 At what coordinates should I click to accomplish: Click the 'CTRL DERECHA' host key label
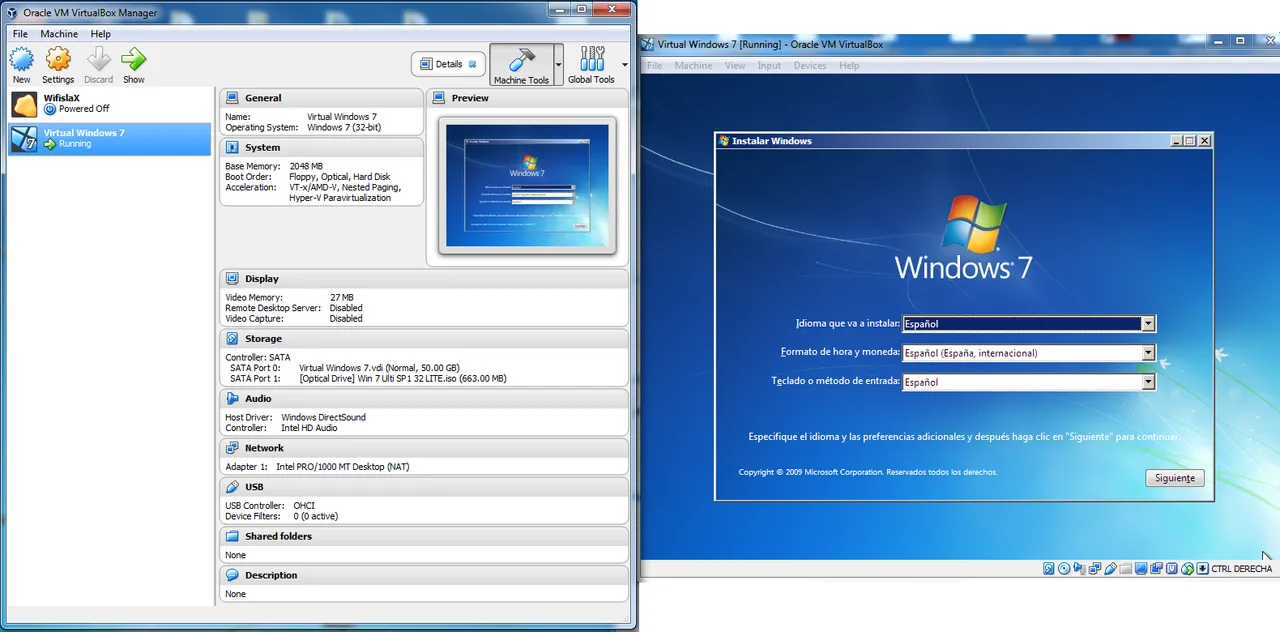[1242, 569]
